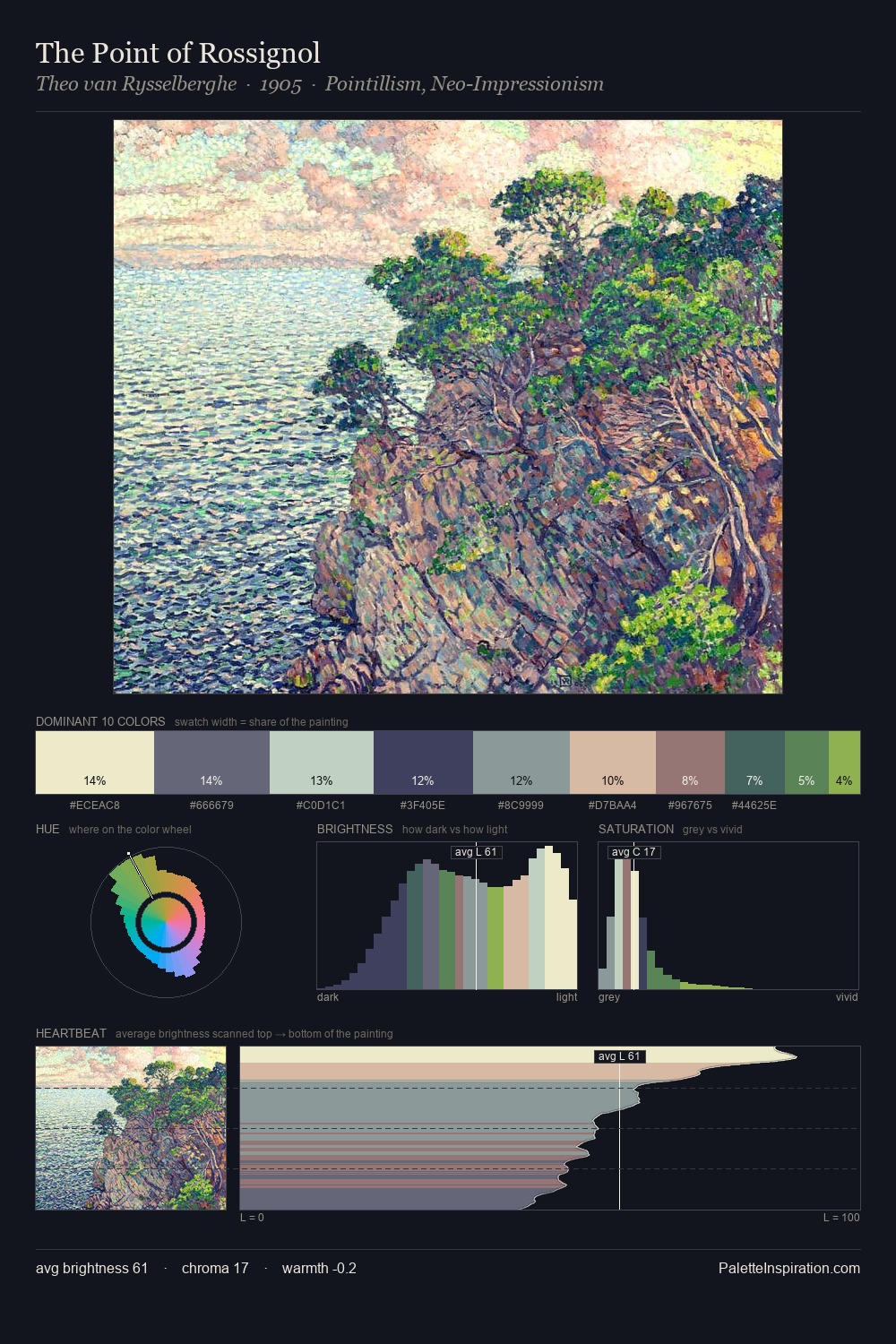Viewport: 896px width, 1344px height.
Task: Click the 'avg C 17' label
Action: (633, 852)
